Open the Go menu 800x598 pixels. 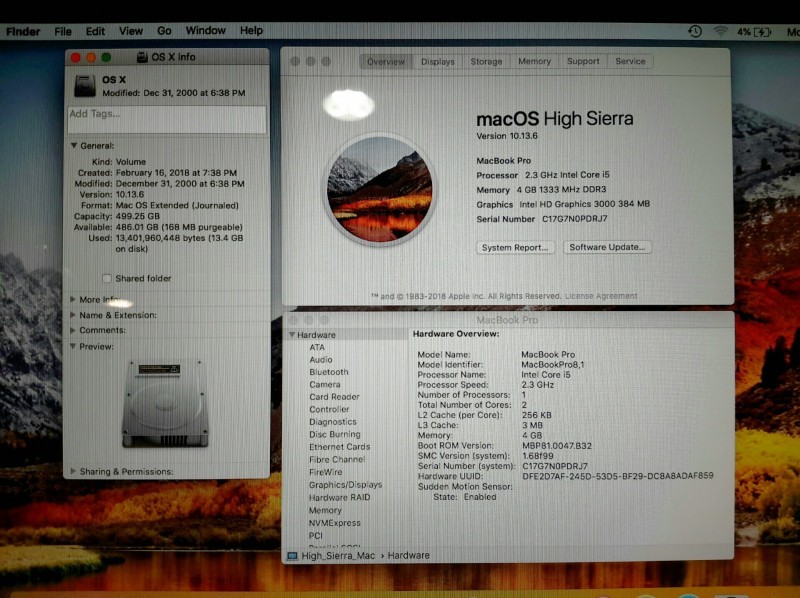164,31
